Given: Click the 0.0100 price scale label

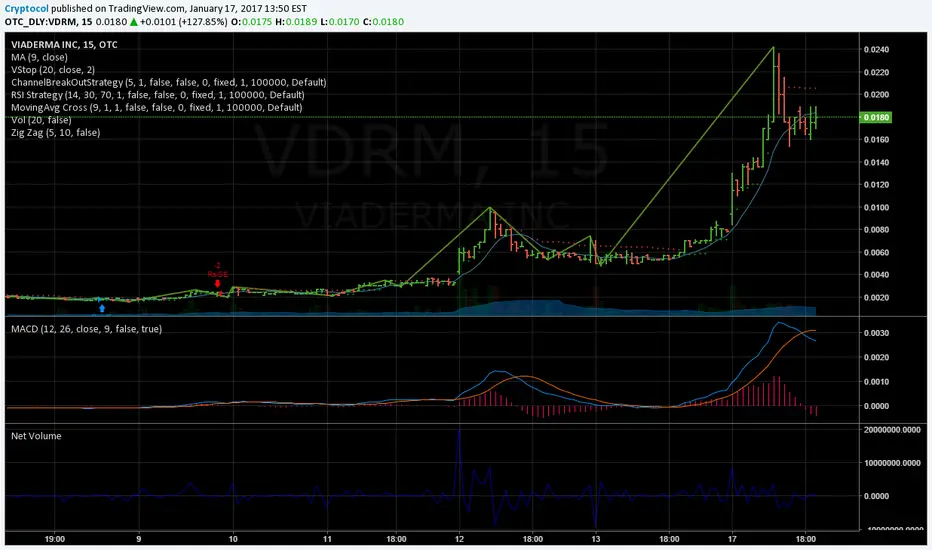Looking at the screenshot, I should [876, 208].
